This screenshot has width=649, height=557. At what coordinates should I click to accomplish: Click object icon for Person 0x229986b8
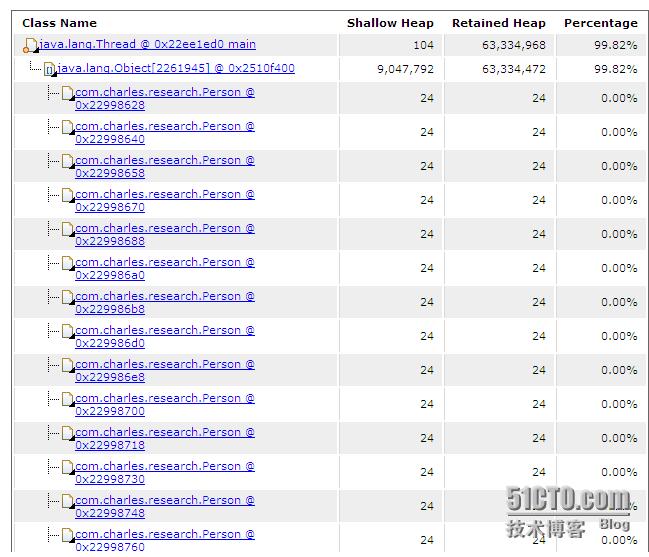[x=68, y=297]
